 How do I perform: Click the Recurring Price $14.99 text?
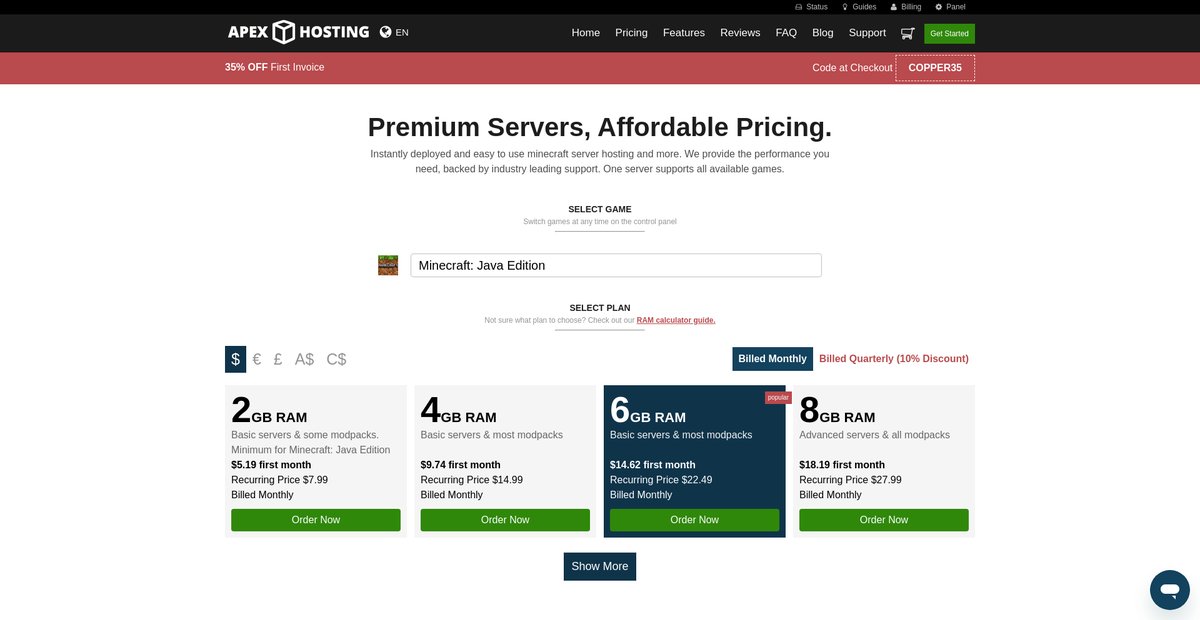472,480
